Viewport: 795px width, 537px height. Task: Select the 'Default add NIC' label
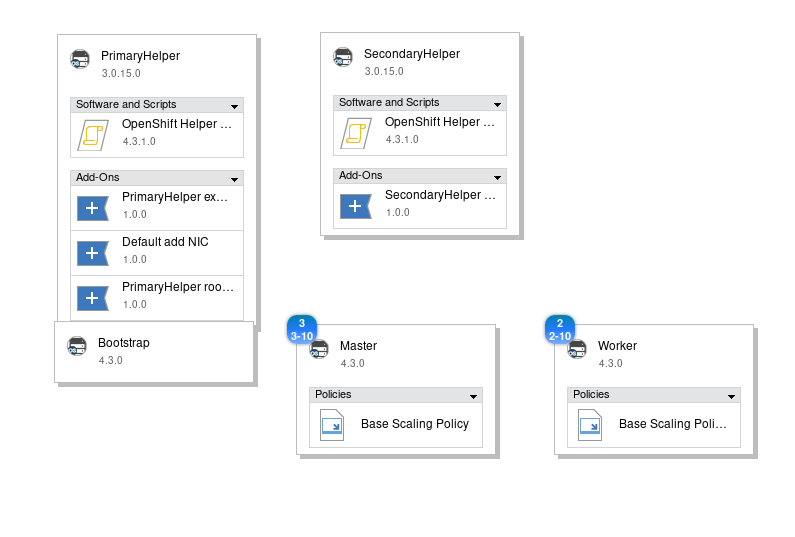pos(165,242)
